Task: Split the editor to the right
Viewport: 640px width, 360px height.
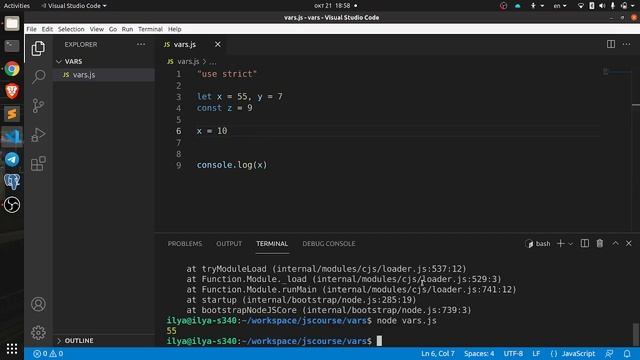Action: (x=611, y=44)
